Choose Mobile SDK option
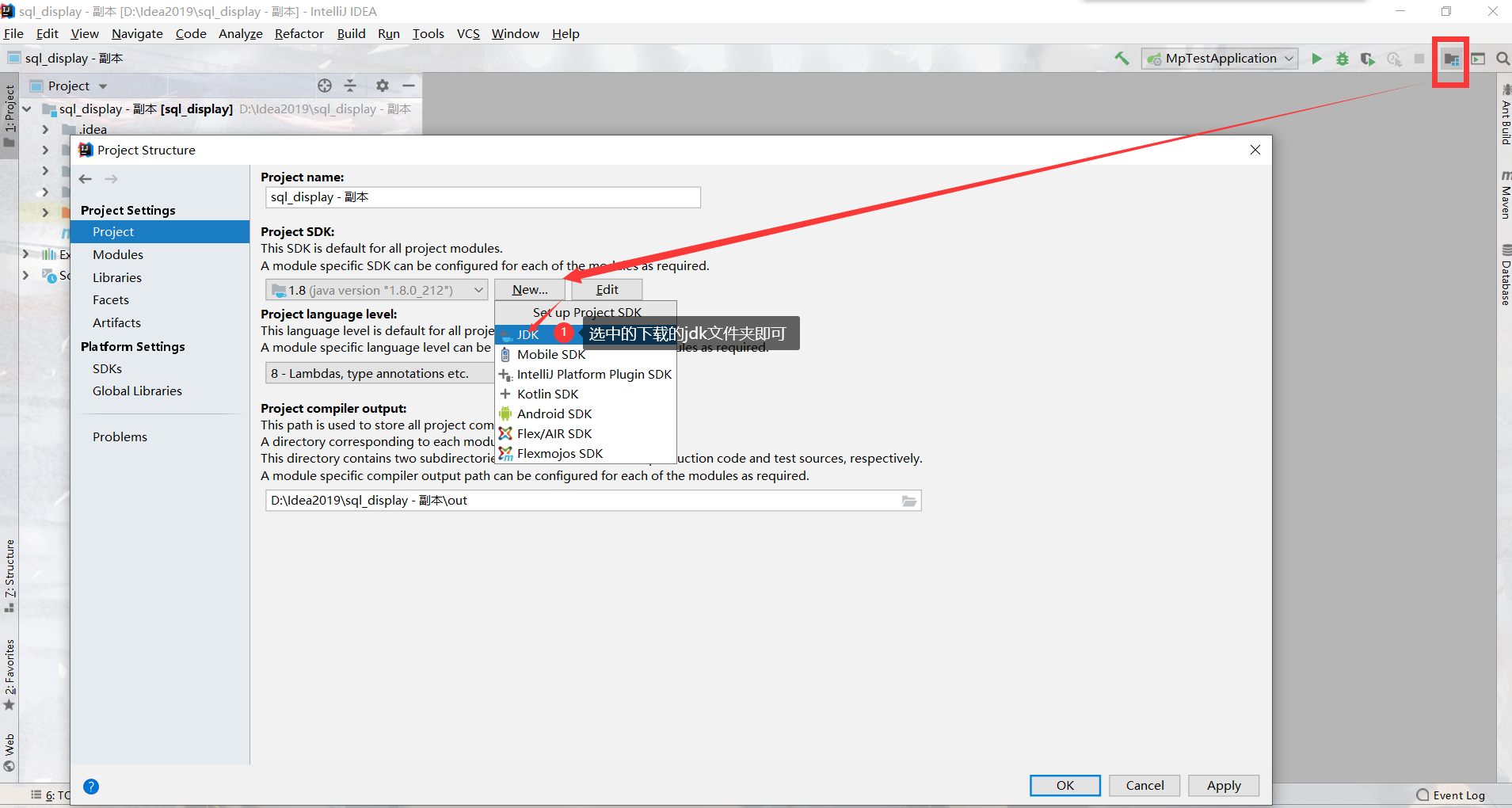 (586, 355)
